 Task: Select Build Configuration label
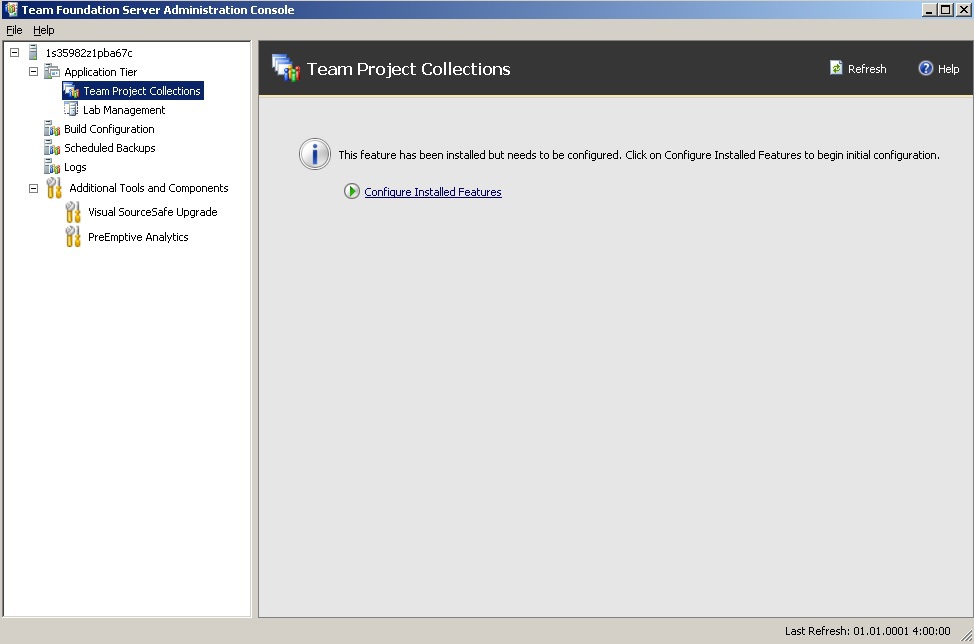pyautogui.click(x=109, y=129)
